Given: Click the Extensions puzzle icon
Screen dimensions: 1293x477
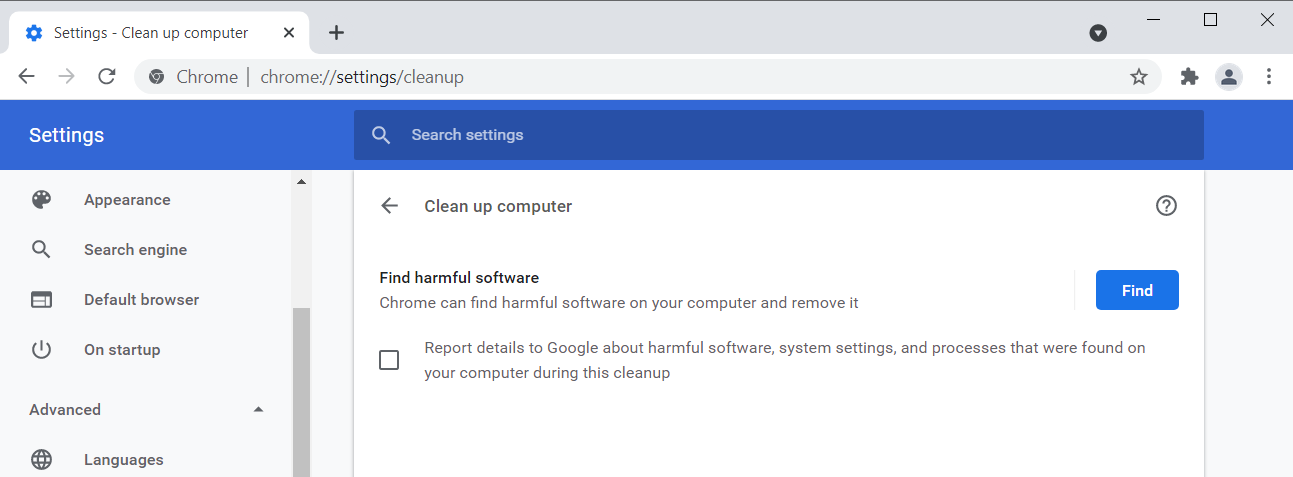Looking at the screenshot, I should coord(1189,77).
